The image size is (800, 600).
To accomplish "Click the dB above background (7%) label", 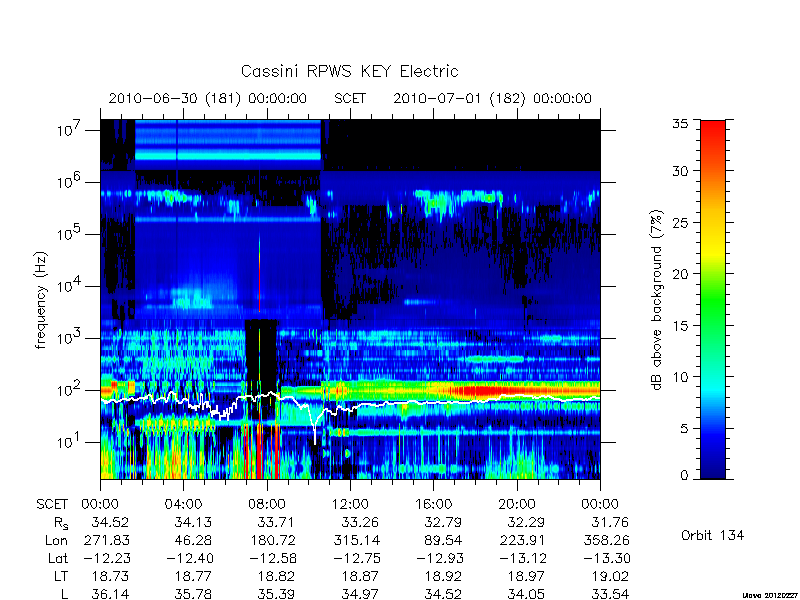I will tap(657, 300).
